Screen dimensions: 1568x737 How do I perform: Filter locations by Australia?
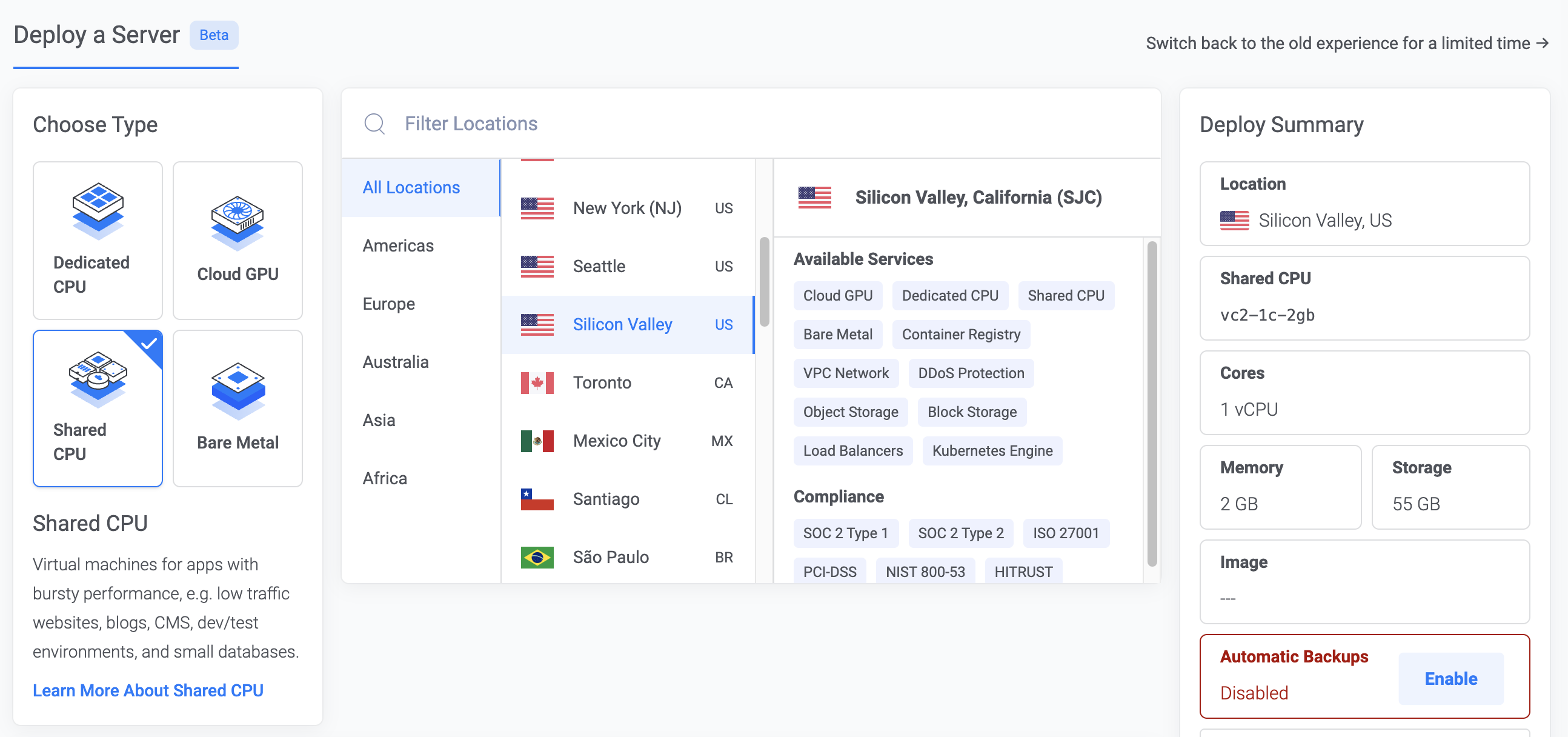(420, 362)
